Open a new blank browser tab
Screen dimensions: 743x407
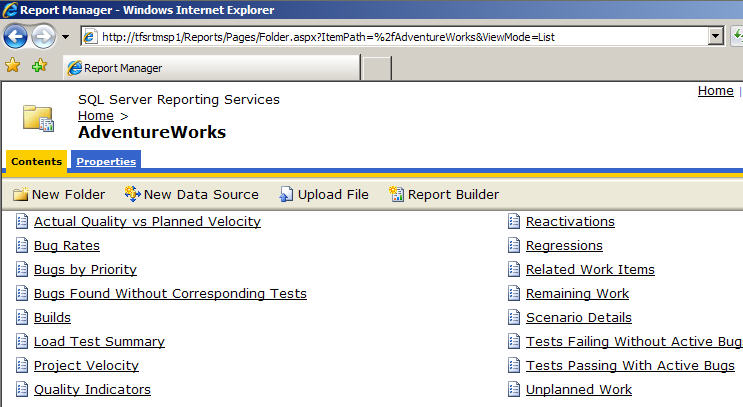[x=377, y=68]
